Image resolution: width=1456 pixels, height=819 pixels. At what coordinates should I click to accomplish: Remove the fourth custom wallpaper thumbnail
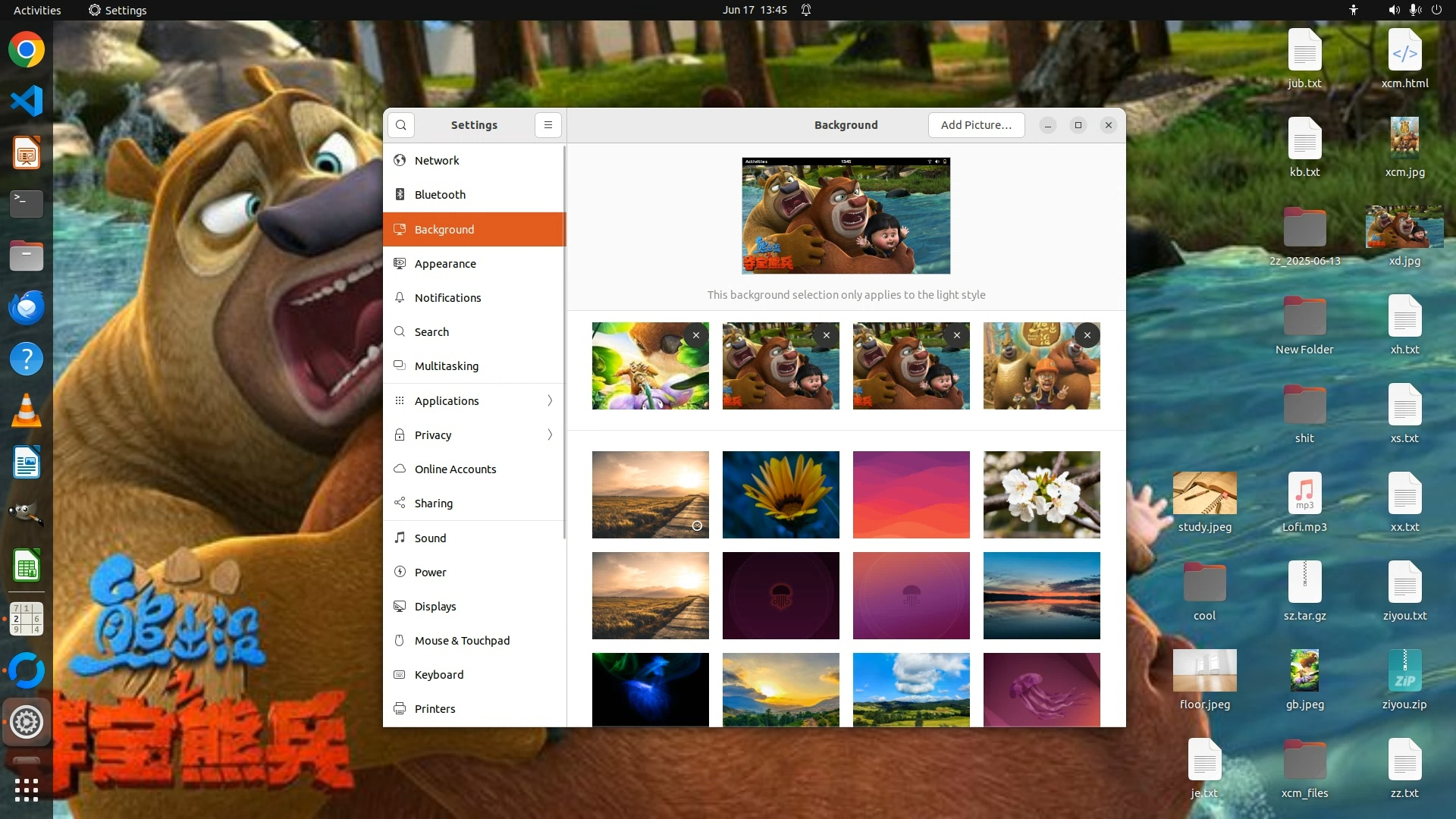click(x=1087, y=335)
